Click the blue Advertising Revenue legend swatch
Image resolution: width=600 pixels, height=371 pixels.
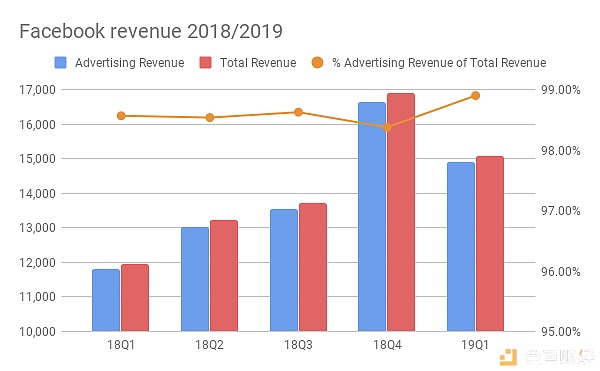pos(60,62)
